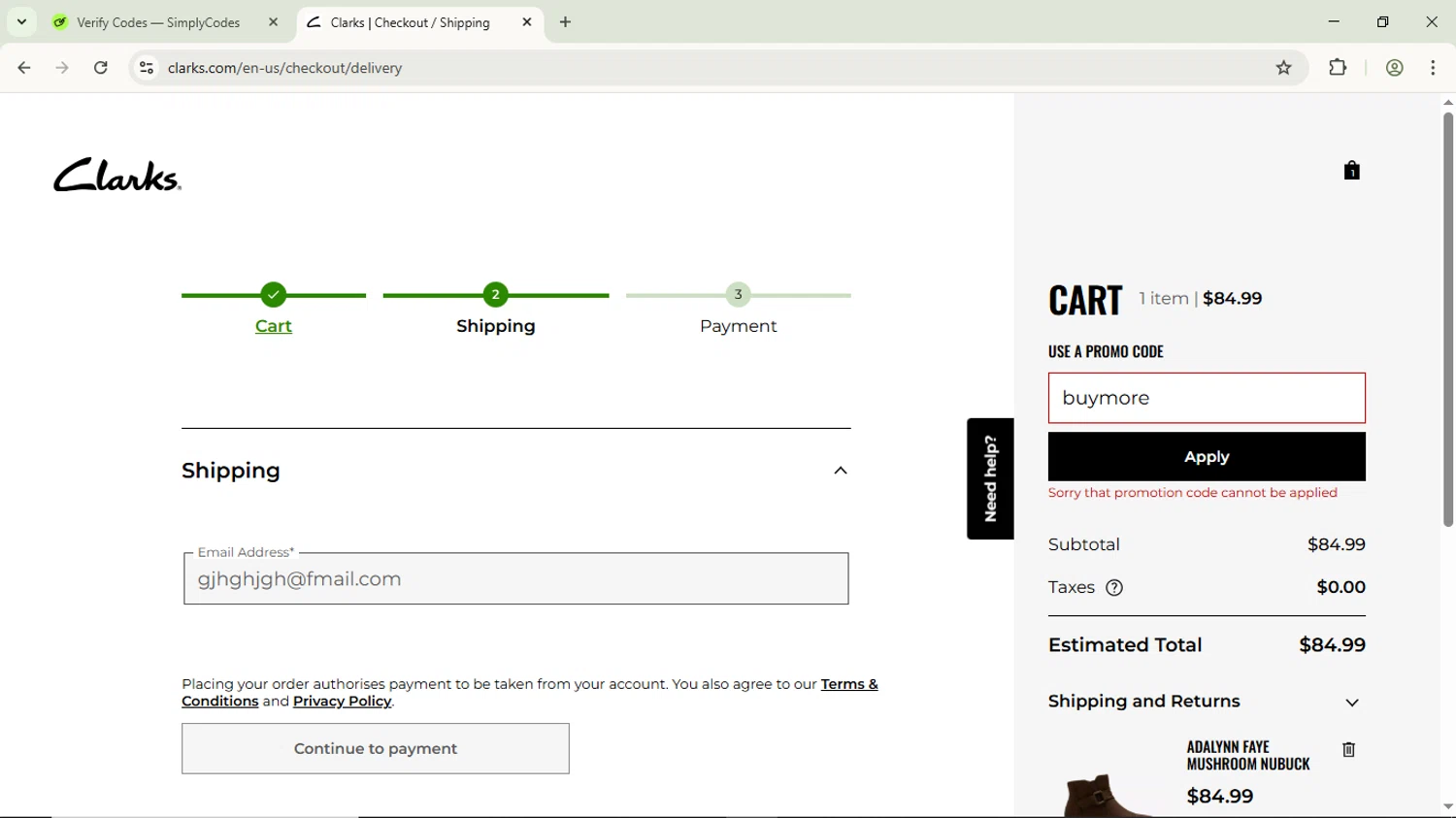The image size is (1456, 818).
Task: Open the Terms & Conditions link
Action: [849, 684]
